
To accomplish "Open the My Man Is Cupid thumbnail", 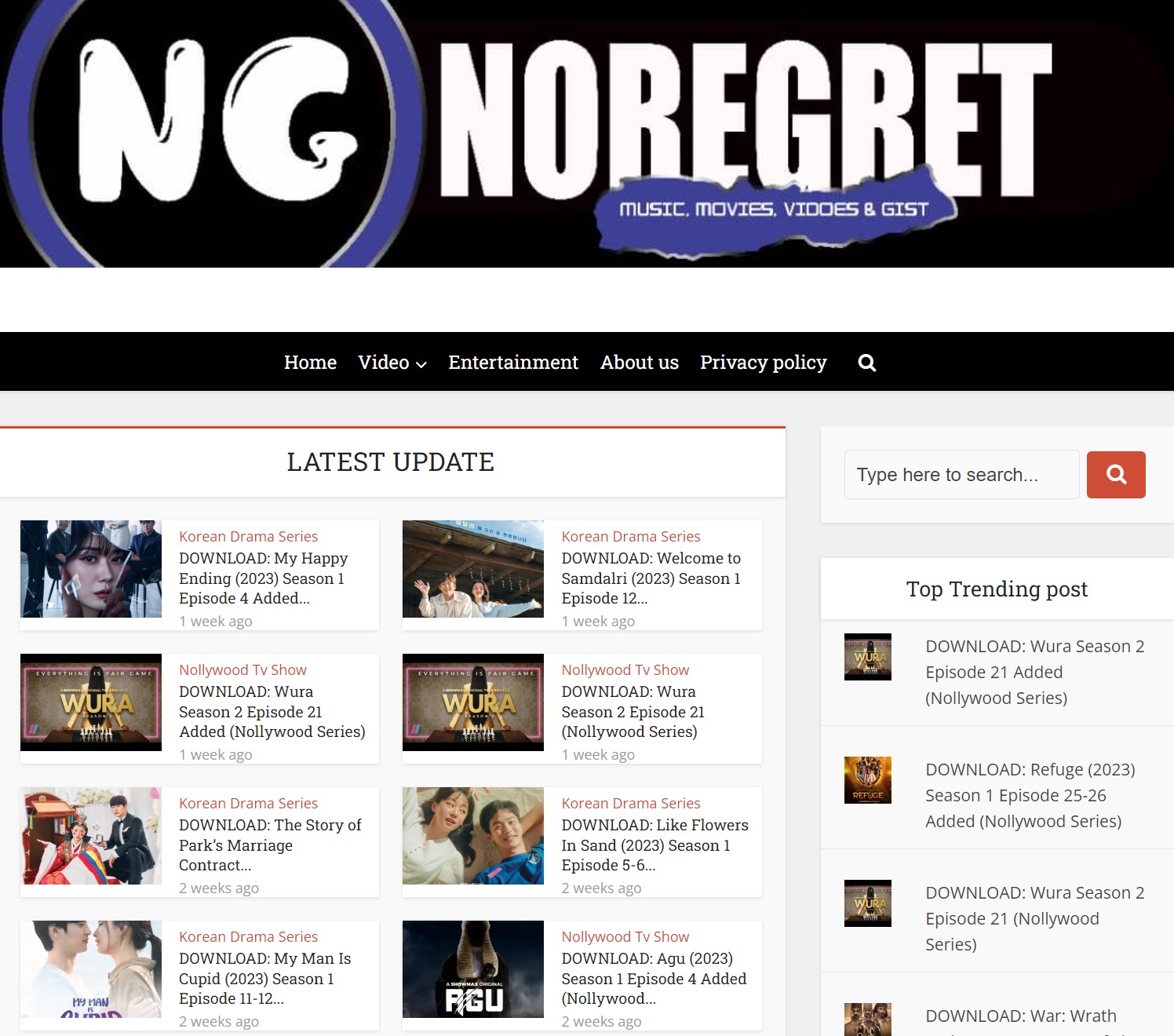I will 91,969.
